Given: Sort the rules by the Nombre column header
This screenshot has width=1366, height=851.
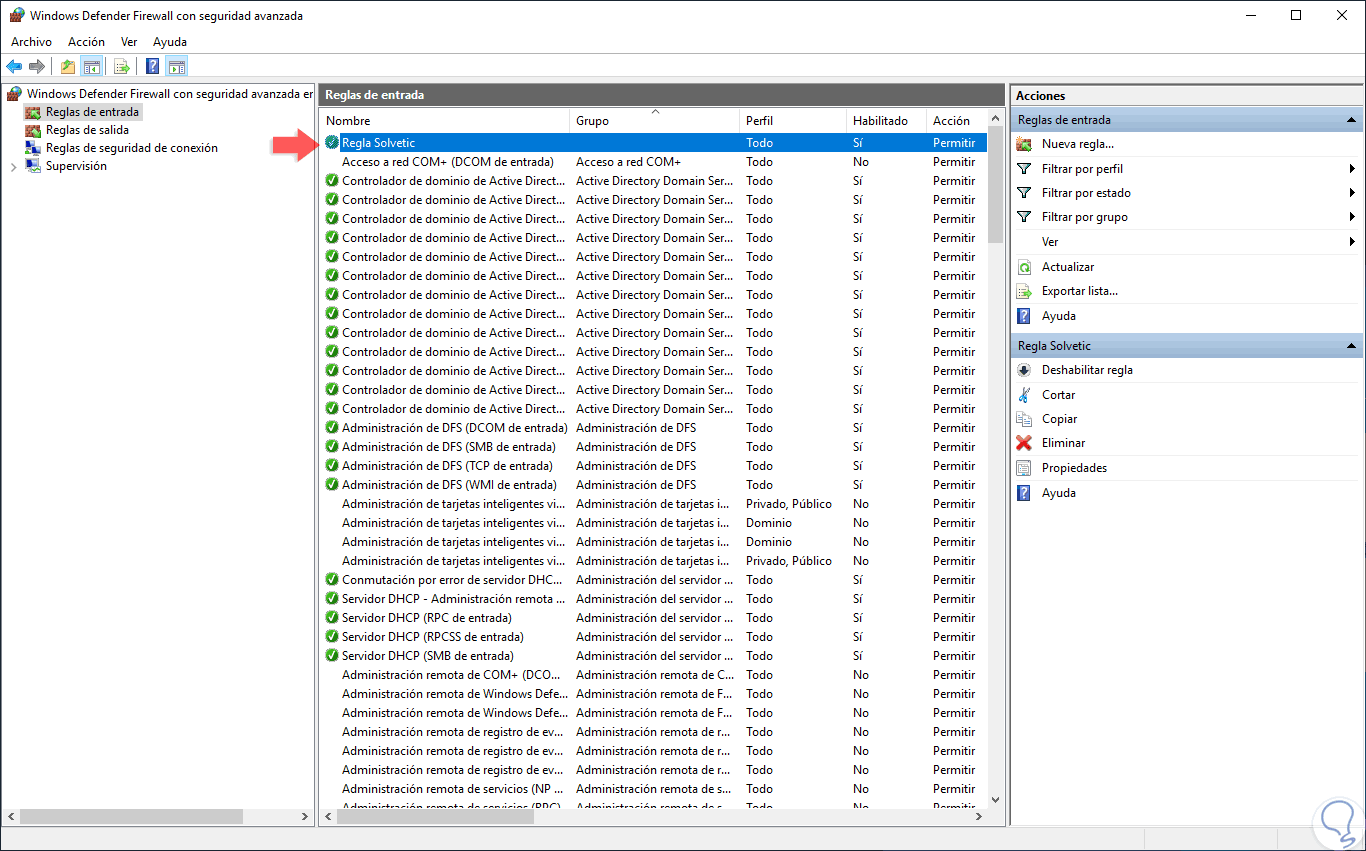Looking at the screenshot, I should click(445, 121).
